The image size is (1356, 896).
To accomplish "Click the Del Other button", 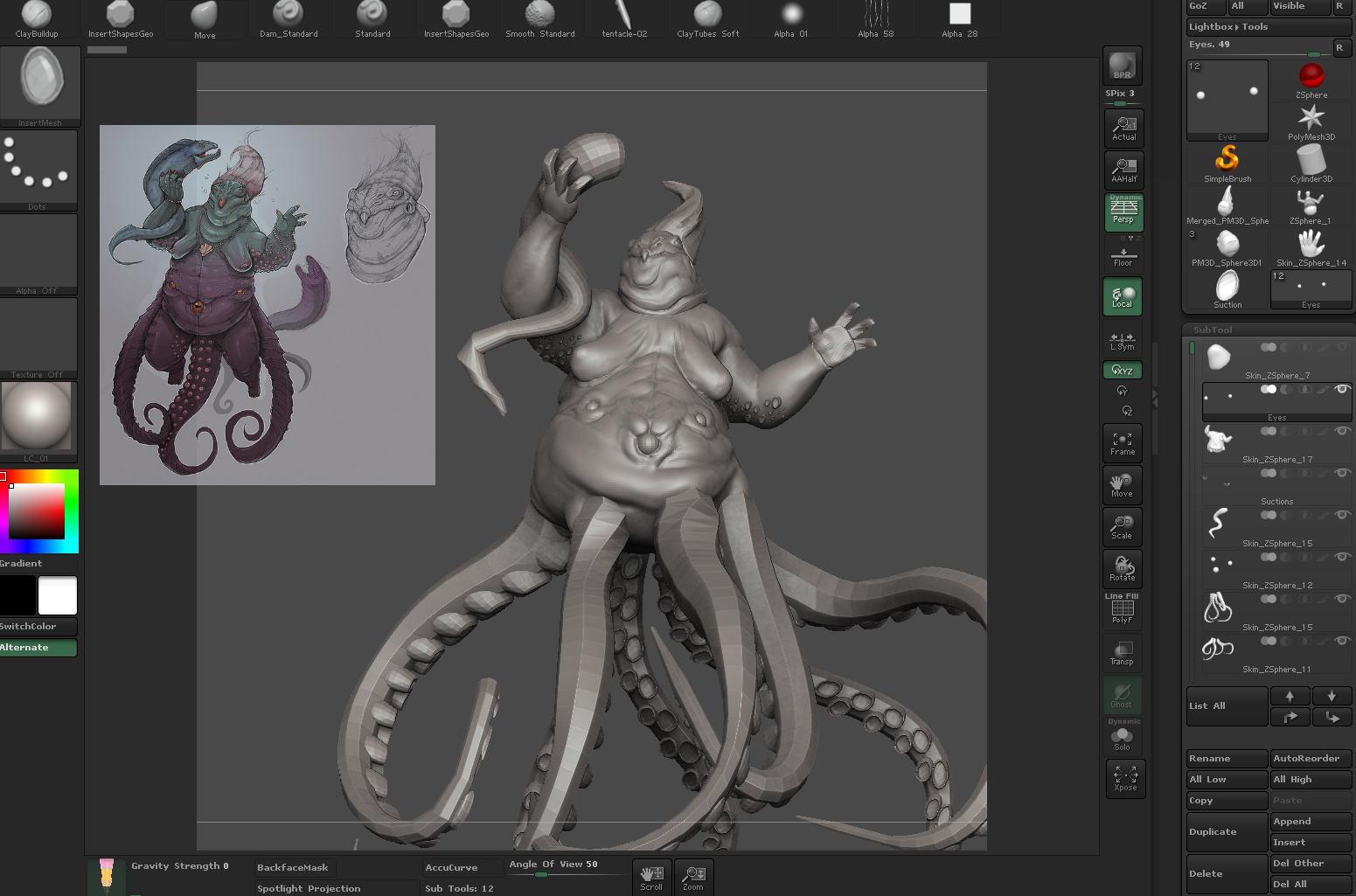I will coord(1311,864).
